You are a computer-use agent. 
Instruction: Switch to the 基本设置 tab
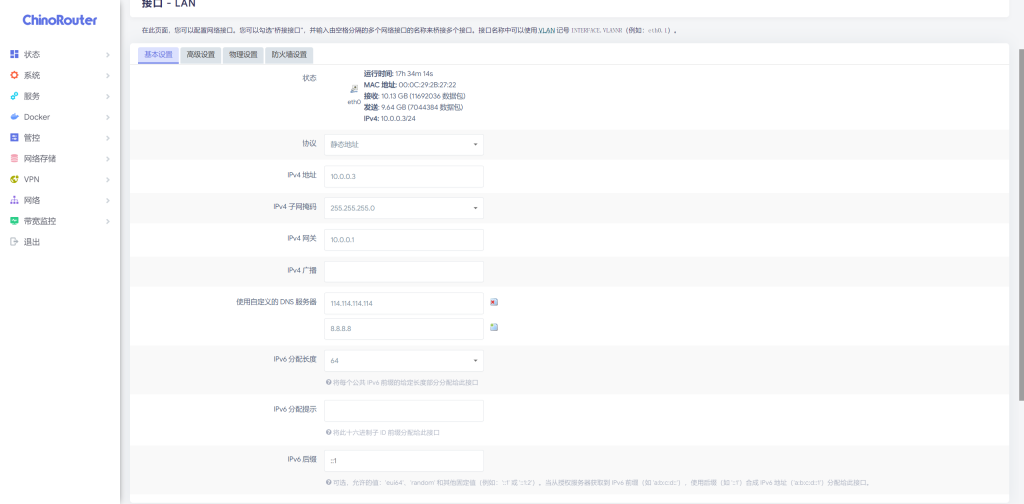(x=158, y=55)
